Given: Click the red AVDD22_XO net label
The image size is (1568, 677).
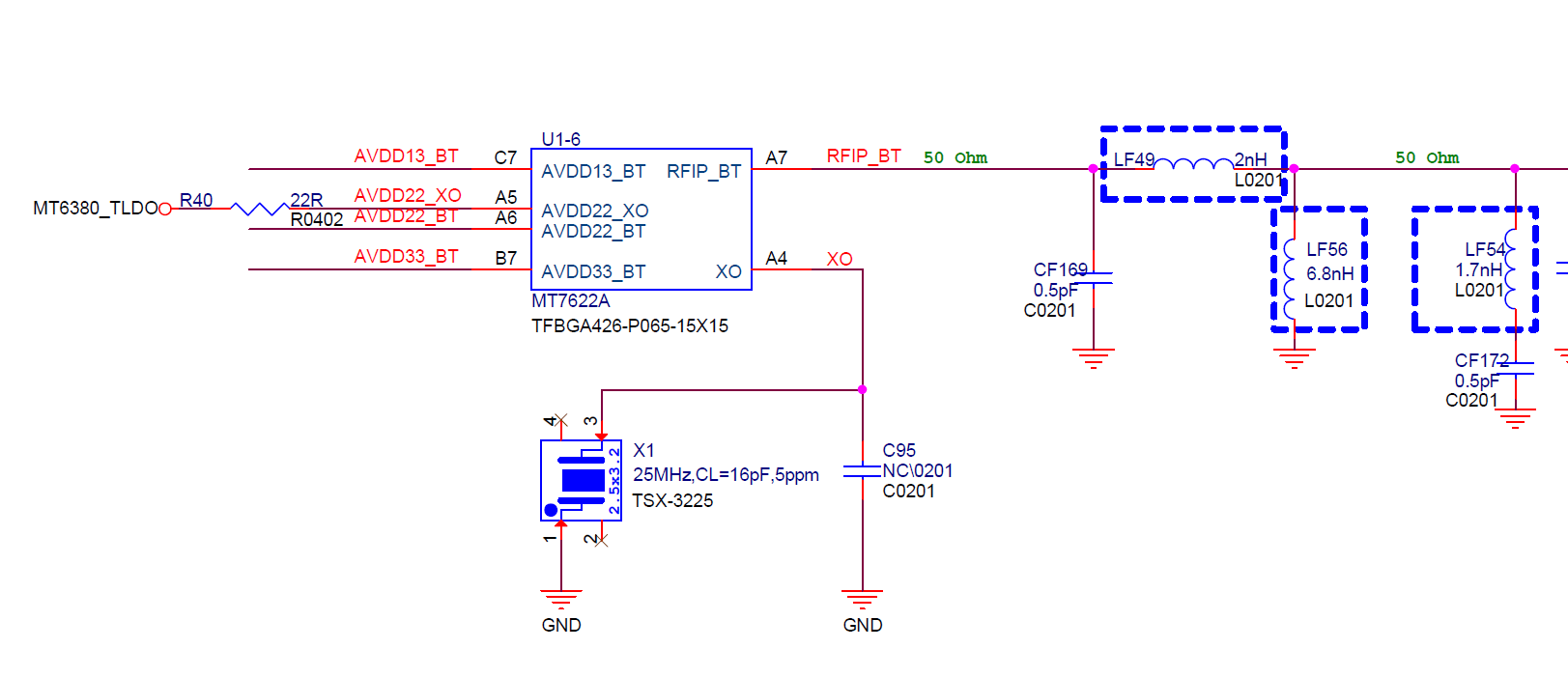Looking at the screenshot, I should point(408,195).
